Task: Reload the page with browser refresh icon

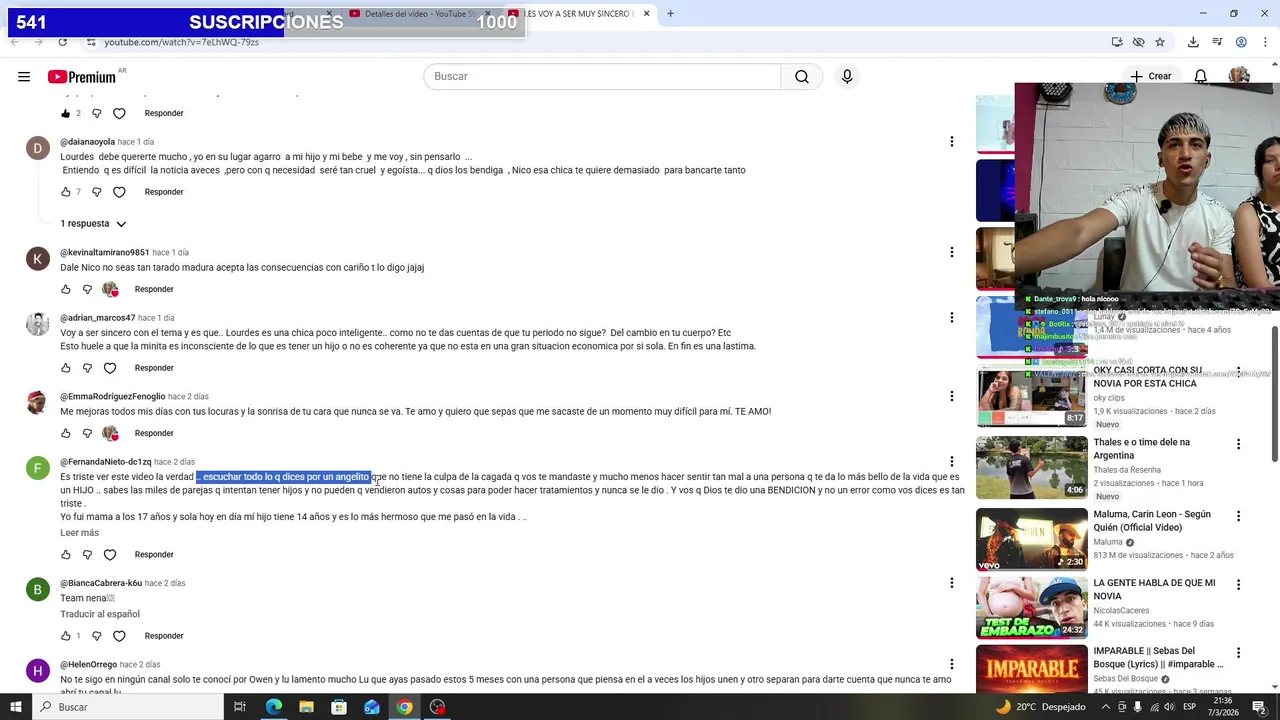Action: coord(62,42)
